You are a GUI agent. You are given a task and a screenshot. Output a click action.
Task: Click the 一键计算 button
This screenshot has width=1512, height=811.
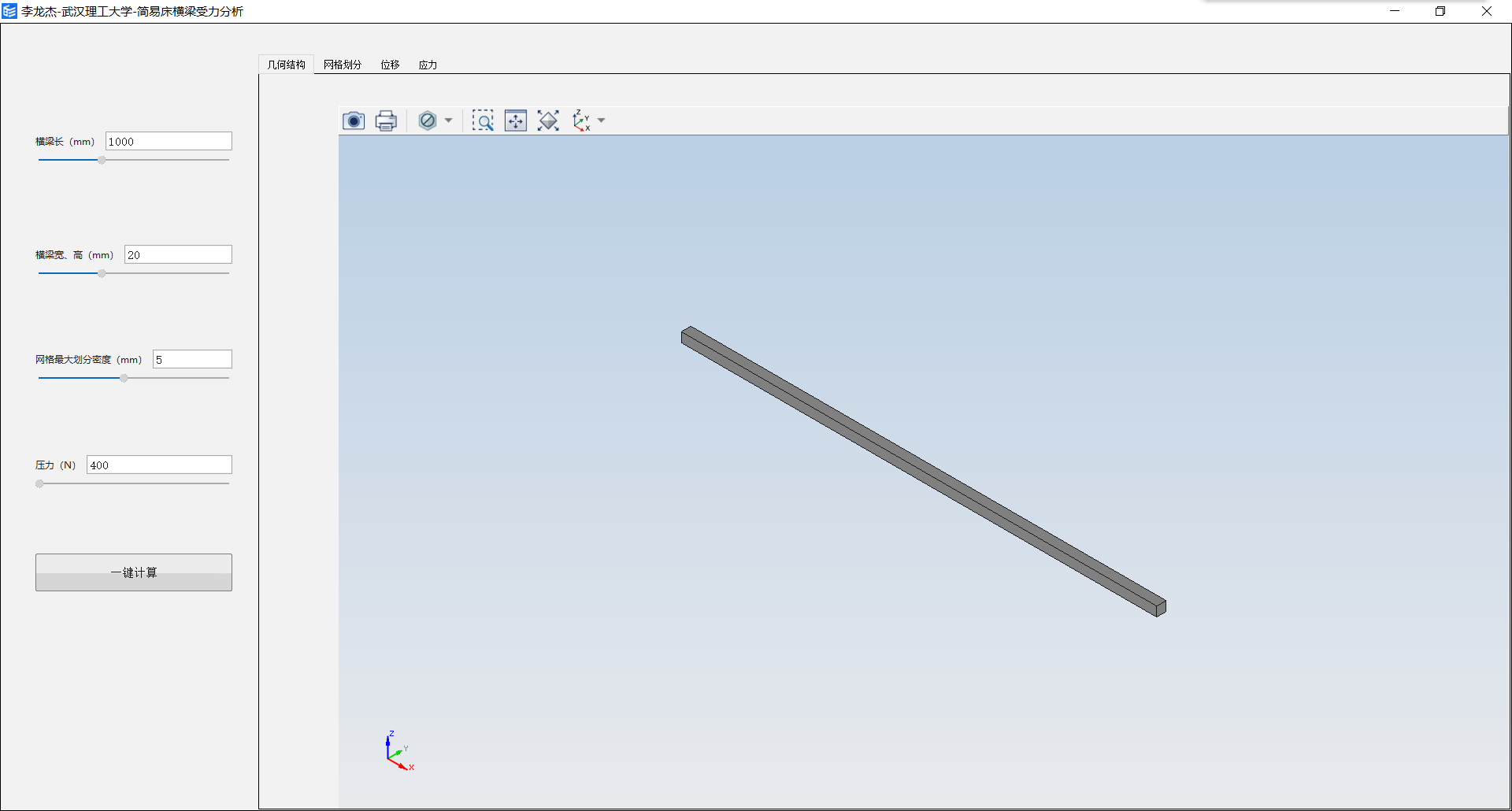tap(134, 572)
